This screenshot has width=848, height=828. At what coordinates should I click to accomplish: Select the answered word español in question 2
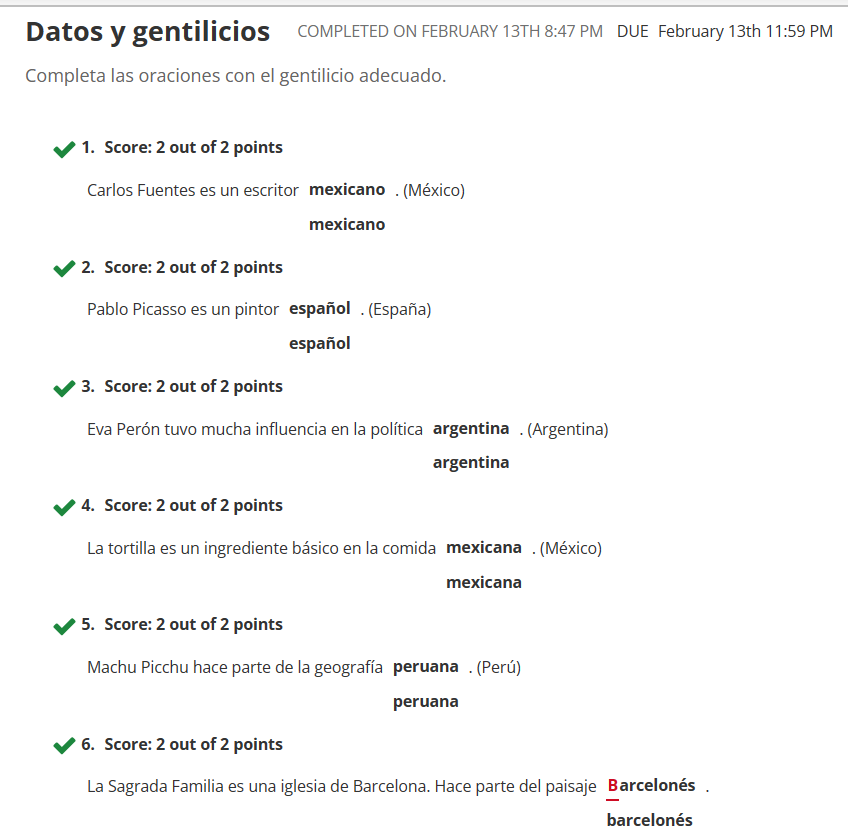pyautogui.click(x=320, y=309)
